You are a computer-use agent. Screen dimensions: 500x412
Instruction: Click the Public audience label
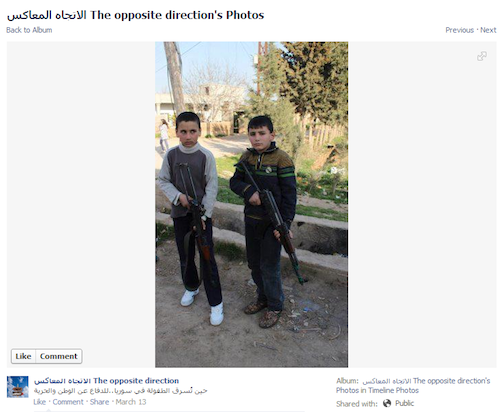[x=404, y=403]
